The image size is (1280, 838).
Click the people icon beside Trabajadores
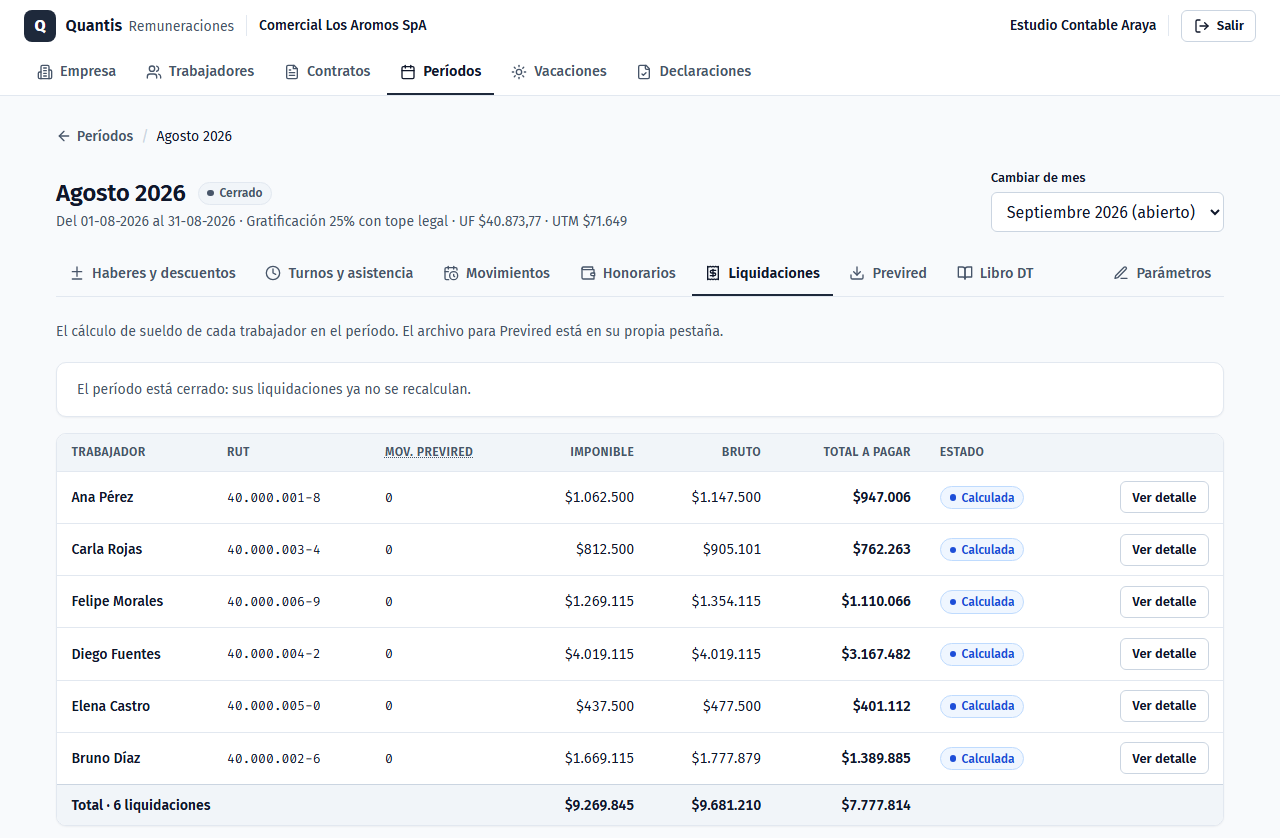153,72
